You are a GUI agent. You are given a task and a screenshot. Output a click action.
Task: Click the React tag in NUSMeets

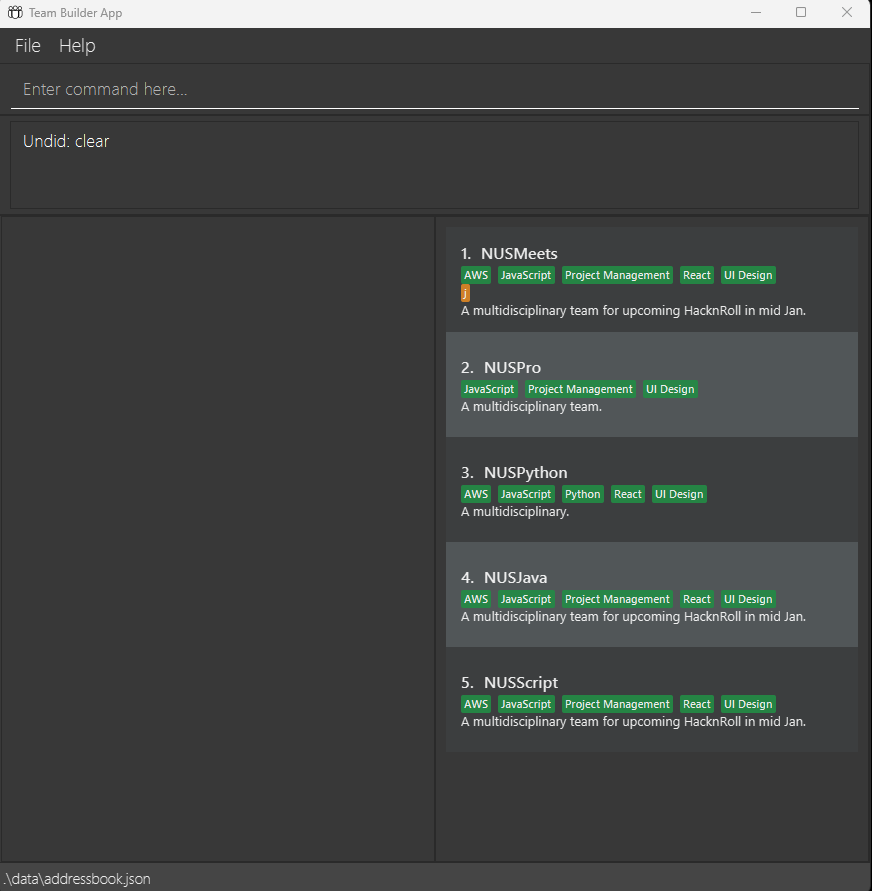(697, 275)
